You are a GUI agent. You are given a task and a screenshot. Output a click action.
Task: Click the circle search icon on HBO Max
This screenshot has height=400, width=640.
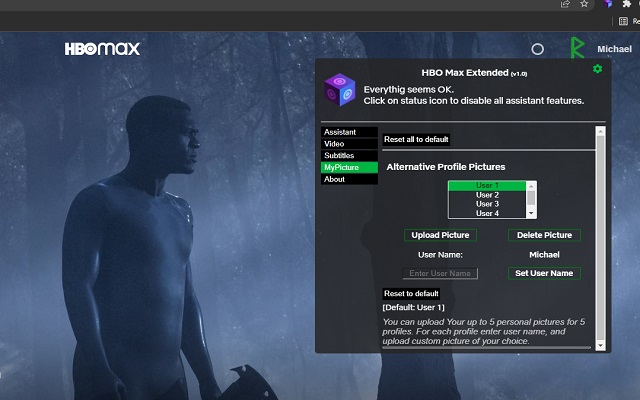point(538,49)
